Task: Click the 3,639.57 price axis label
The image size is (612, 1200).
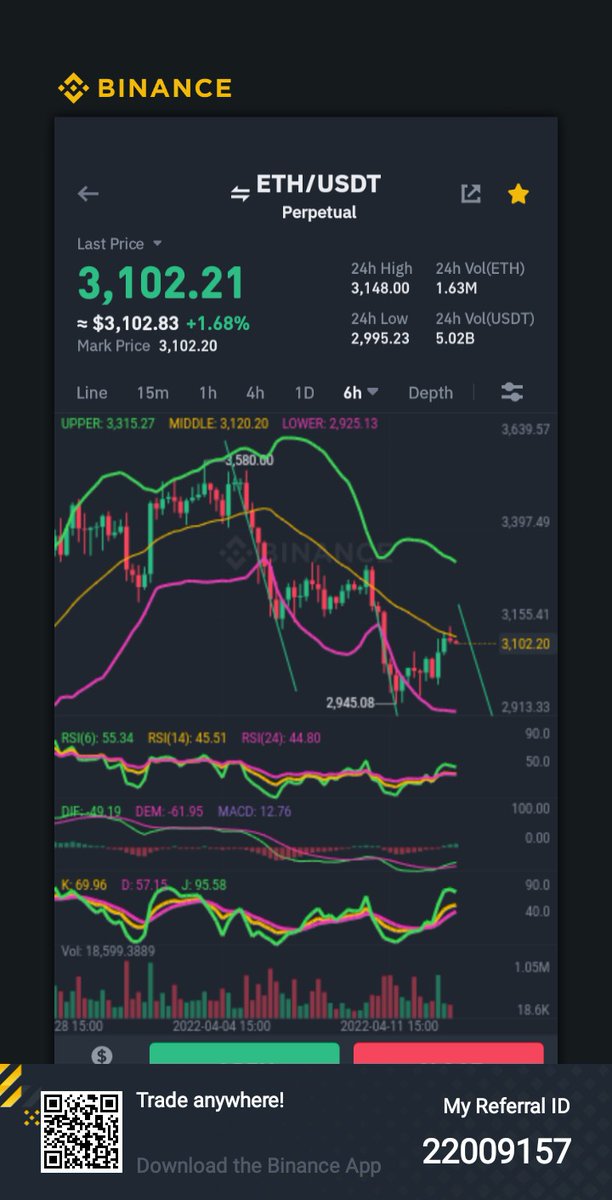Action: tap(526, 430)
